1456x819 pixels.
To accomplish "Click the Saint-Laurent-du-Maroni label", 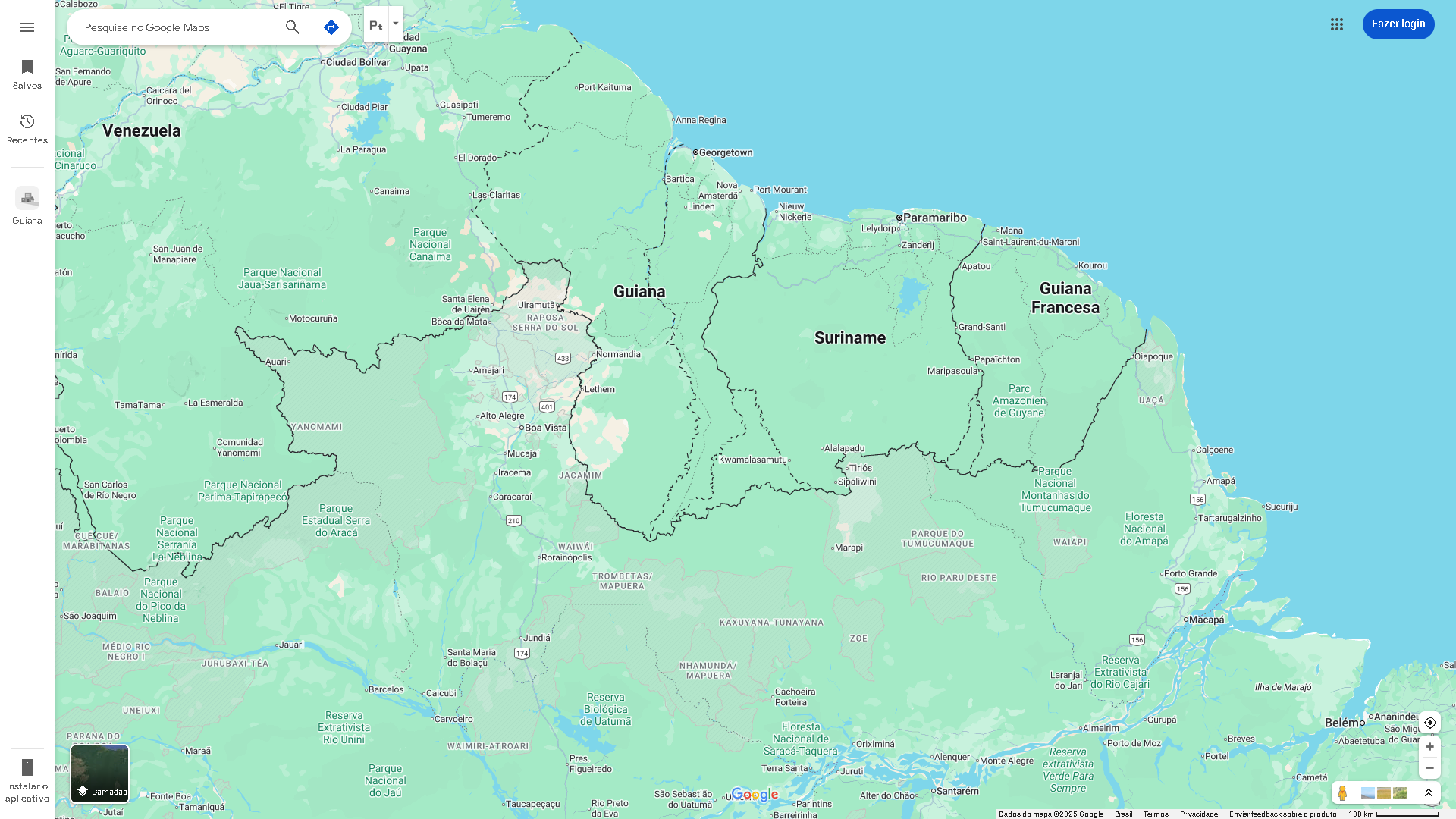I will (1030, 242).
